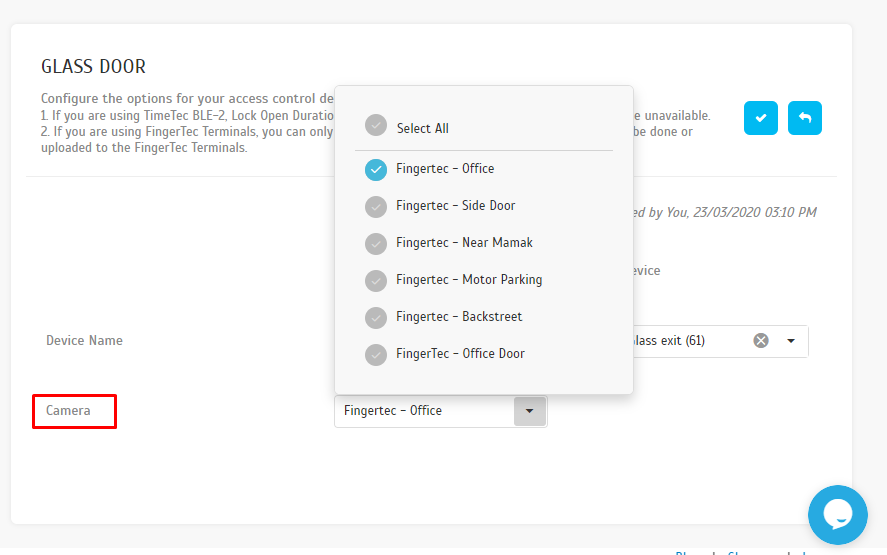Select Fingertec – Near Mamak camera

click(376, 243)
